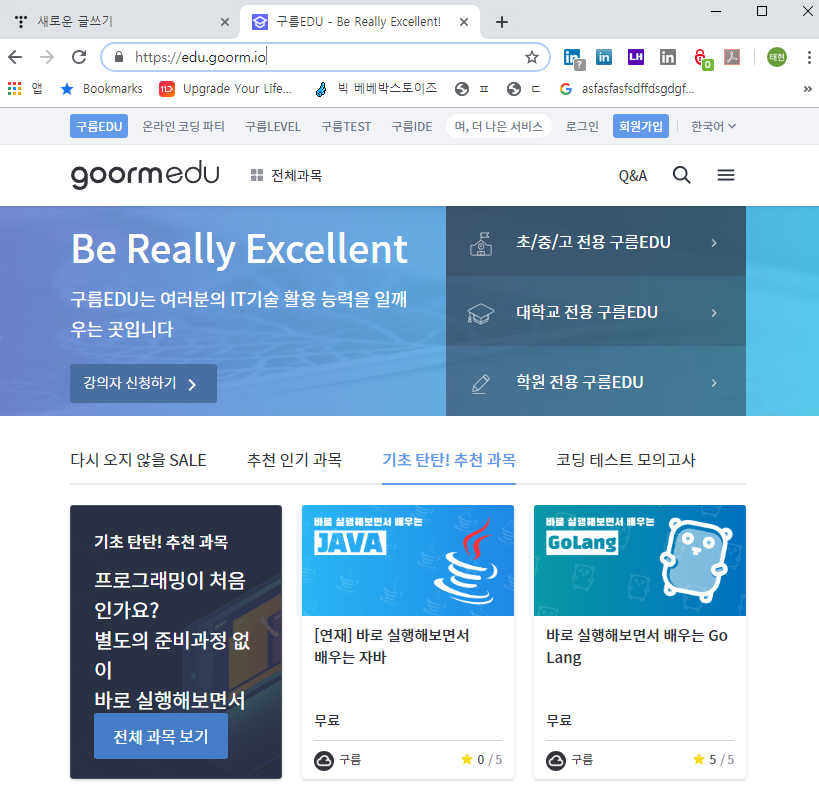Switch to the 새로운 글쓰기 tab
This screenshot has height=791, width=819.
[x=120, y=21]
